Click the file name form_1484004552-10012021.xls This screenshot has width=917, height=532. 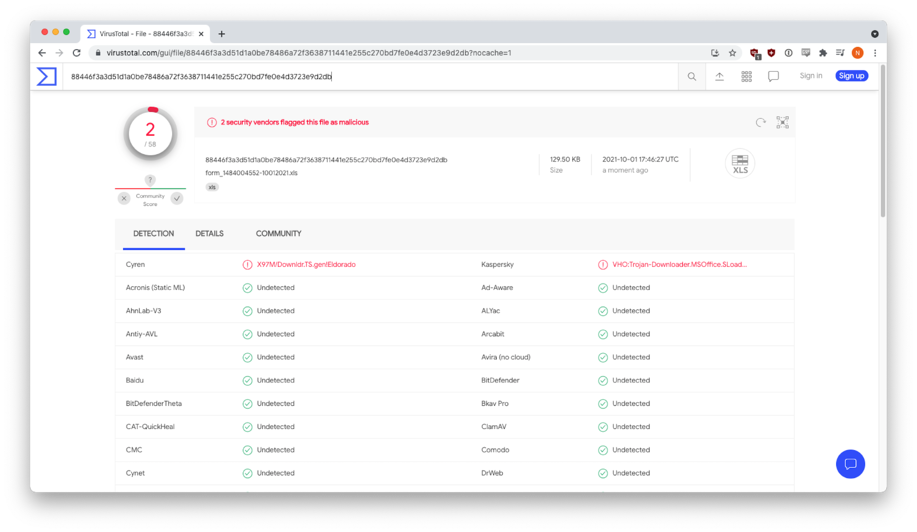251,173
